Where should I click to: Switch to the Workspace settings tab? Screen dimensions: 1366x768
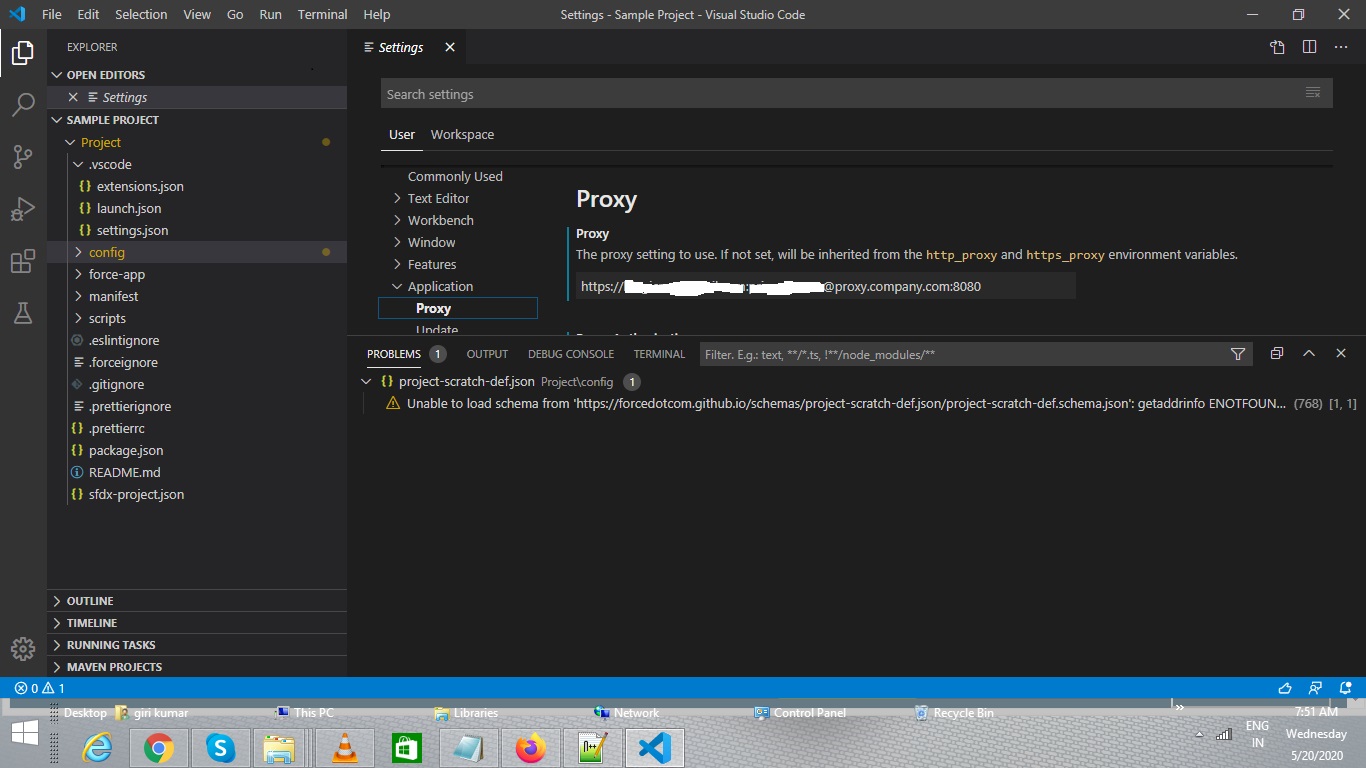tap(462, 135)
